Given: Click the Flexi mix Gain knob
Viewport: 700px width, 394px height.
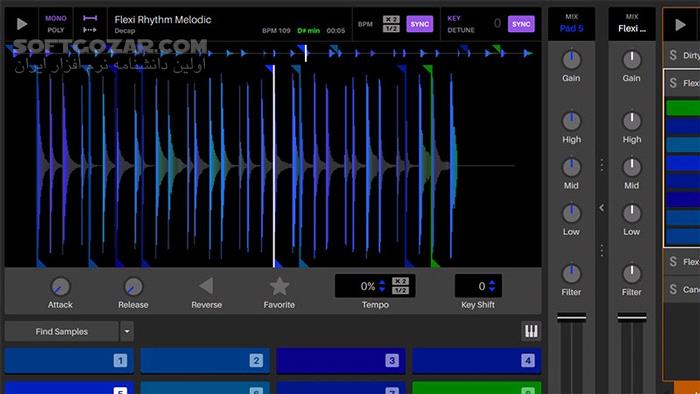Looking at the screenshot, I should point(632,60).
